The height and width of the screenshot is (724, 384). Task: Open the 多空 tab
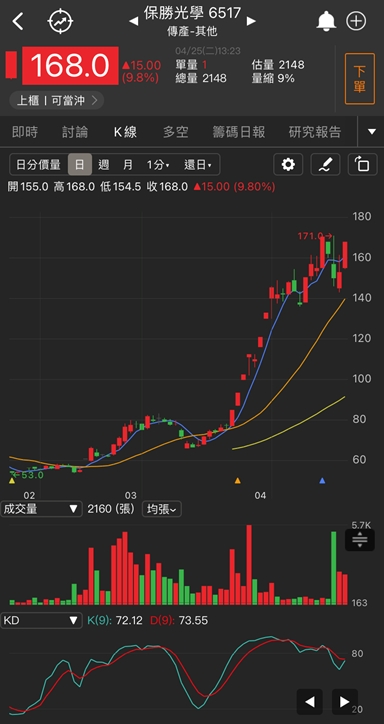(175, 132)
